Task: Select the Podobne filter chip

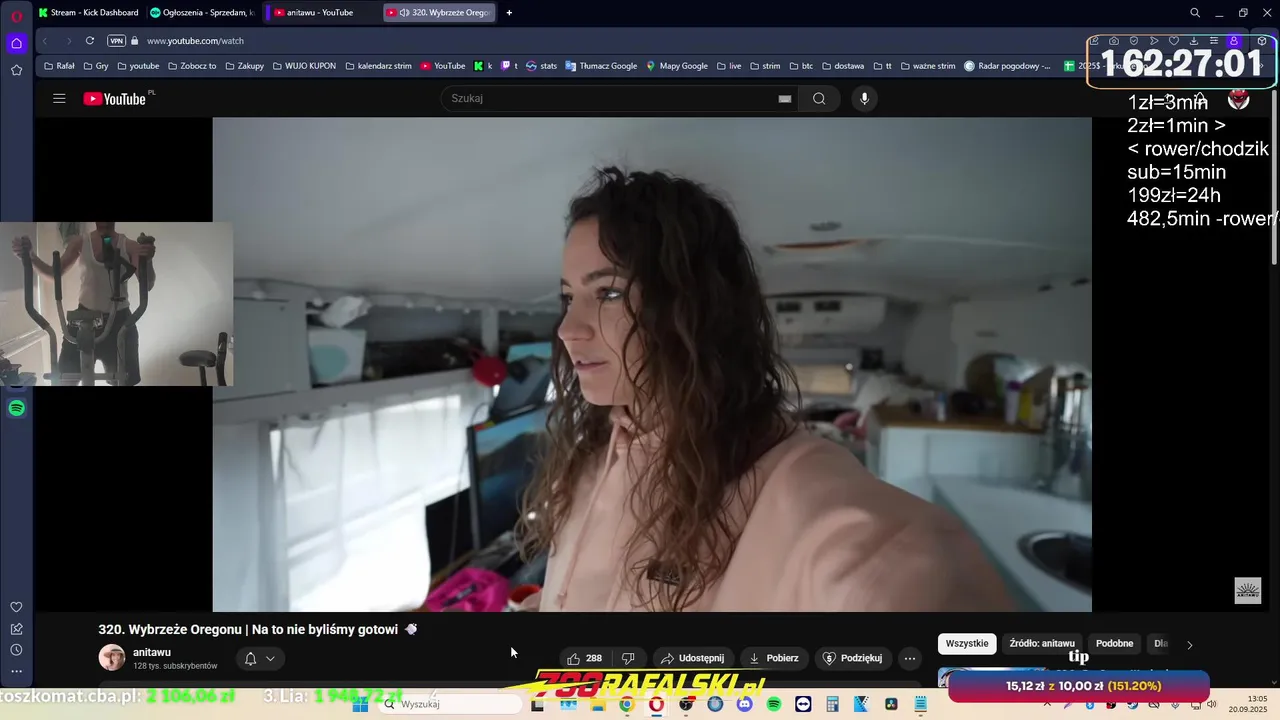Action: tap(1114, 644)
